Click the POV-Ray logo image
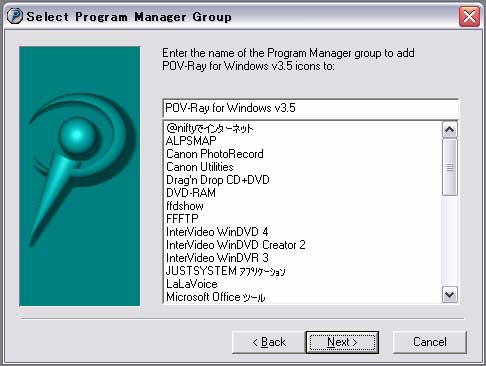Screen dimensions: 486x366 click(80, 176)
